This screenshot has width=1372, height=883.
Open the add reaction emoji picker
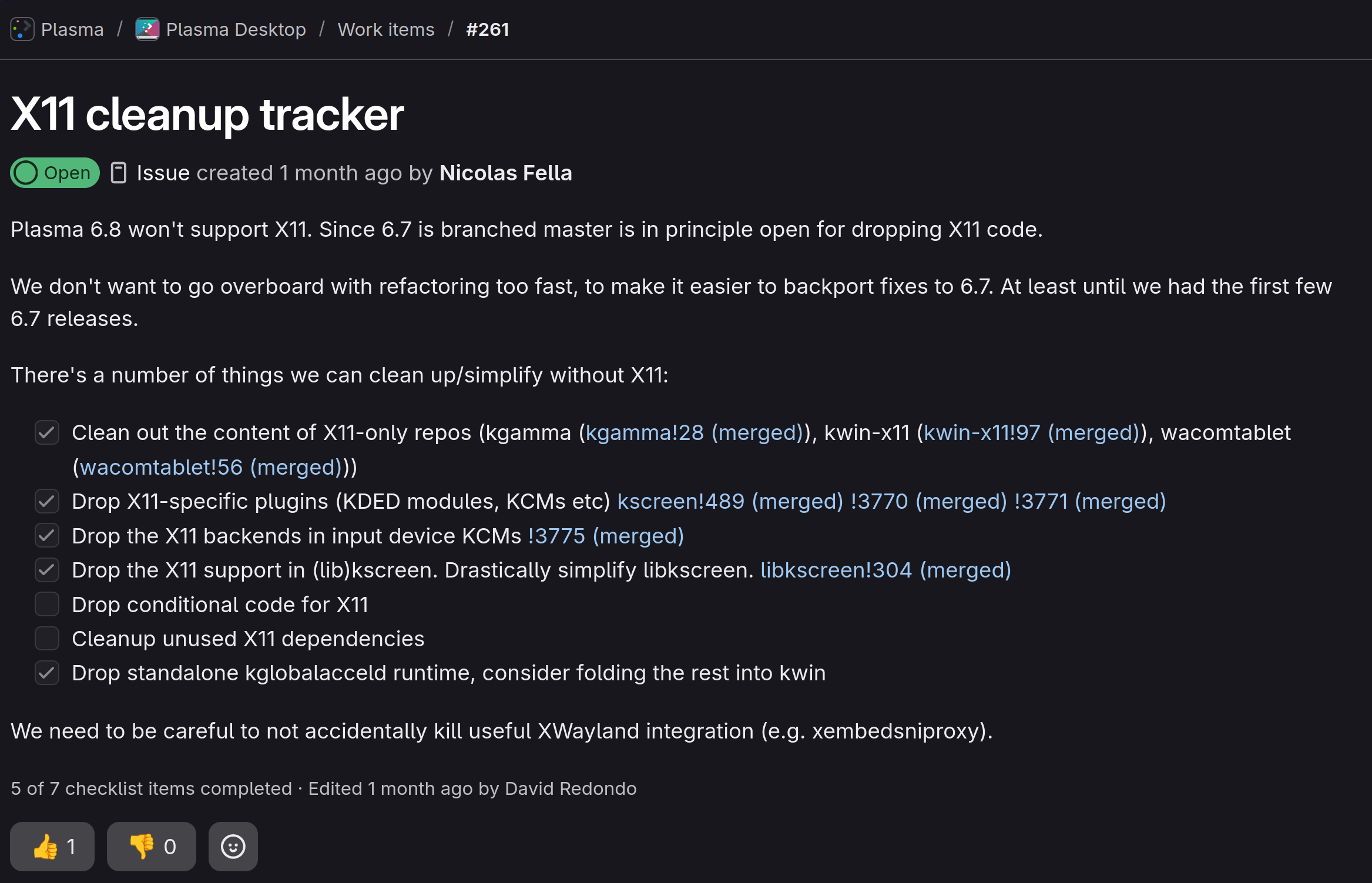(x=233, y=846)
